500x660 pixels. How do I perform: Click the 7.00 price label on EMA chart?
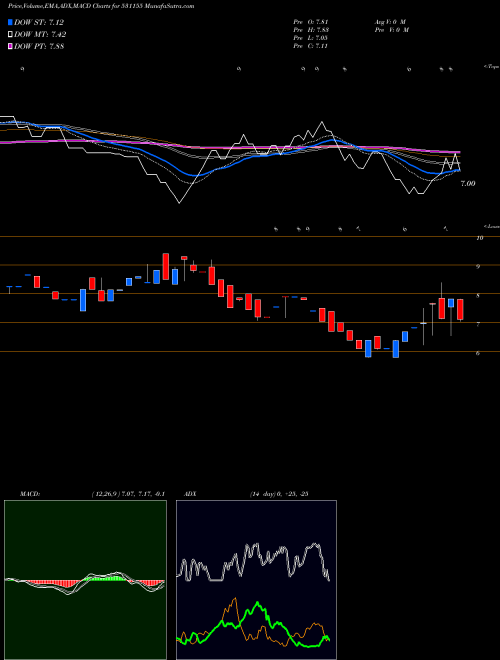point(468,184)
